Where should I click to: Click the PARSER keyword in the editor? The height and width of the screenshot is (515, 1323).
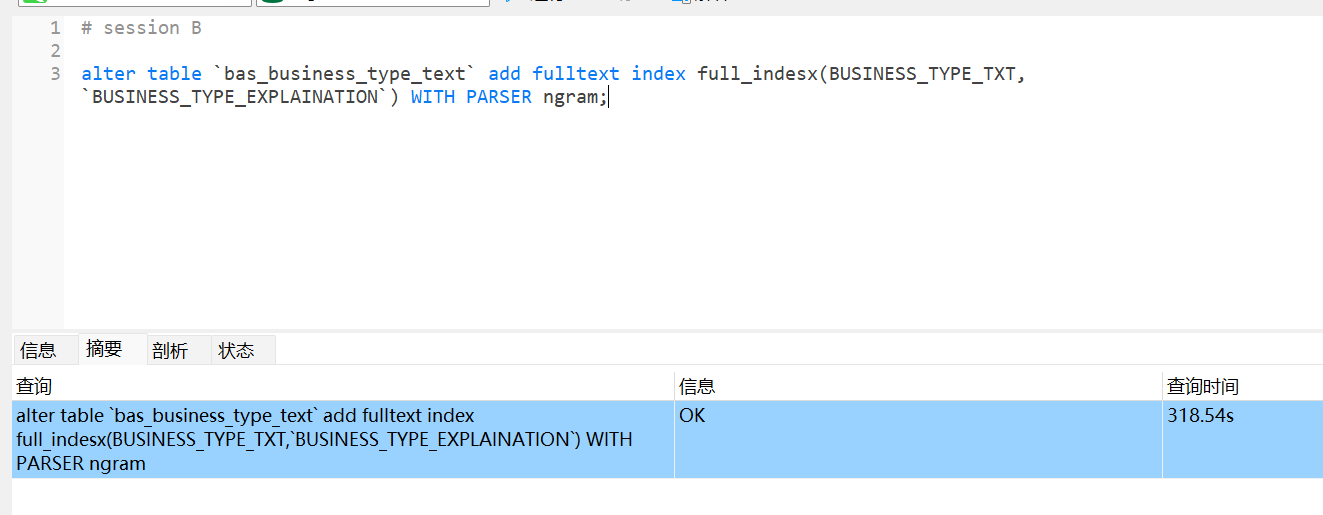coord(498,98)
